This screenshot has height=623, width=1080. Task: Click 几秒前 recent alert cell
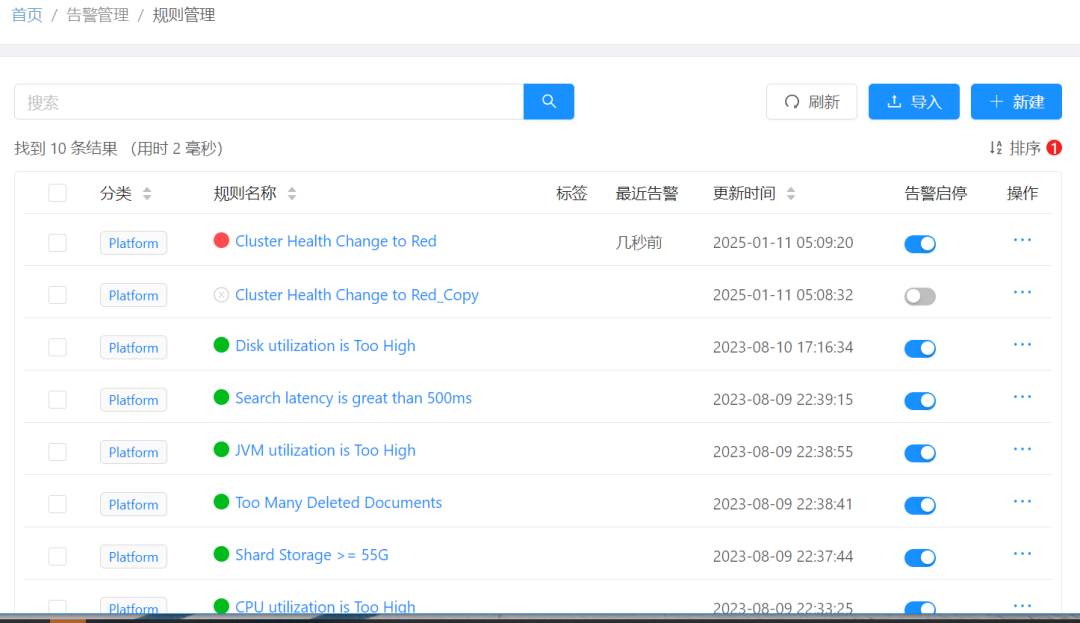click(638, 242)
